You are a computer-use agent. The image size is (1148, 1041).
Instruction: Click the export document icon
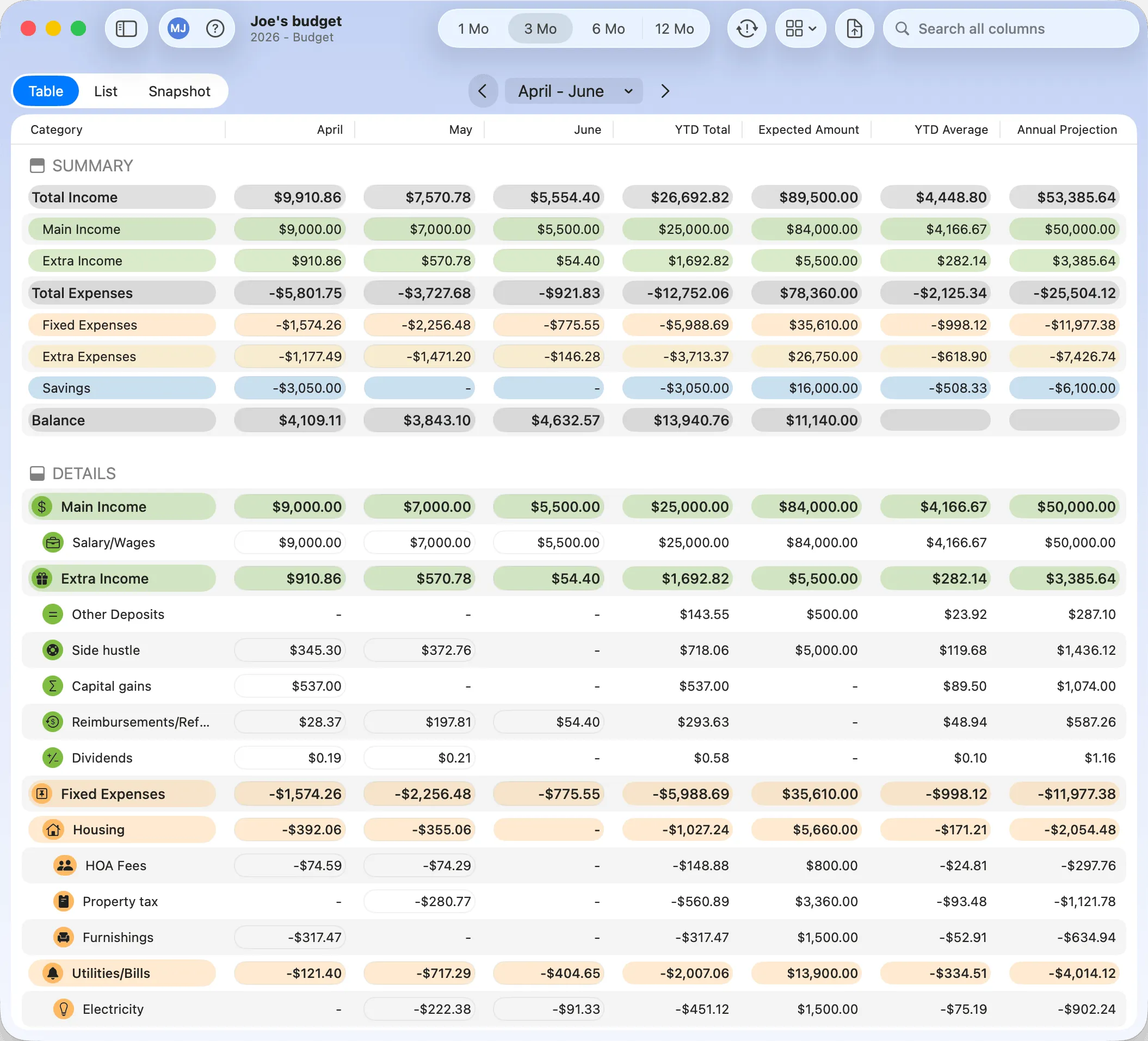click(x=854, y=28)
